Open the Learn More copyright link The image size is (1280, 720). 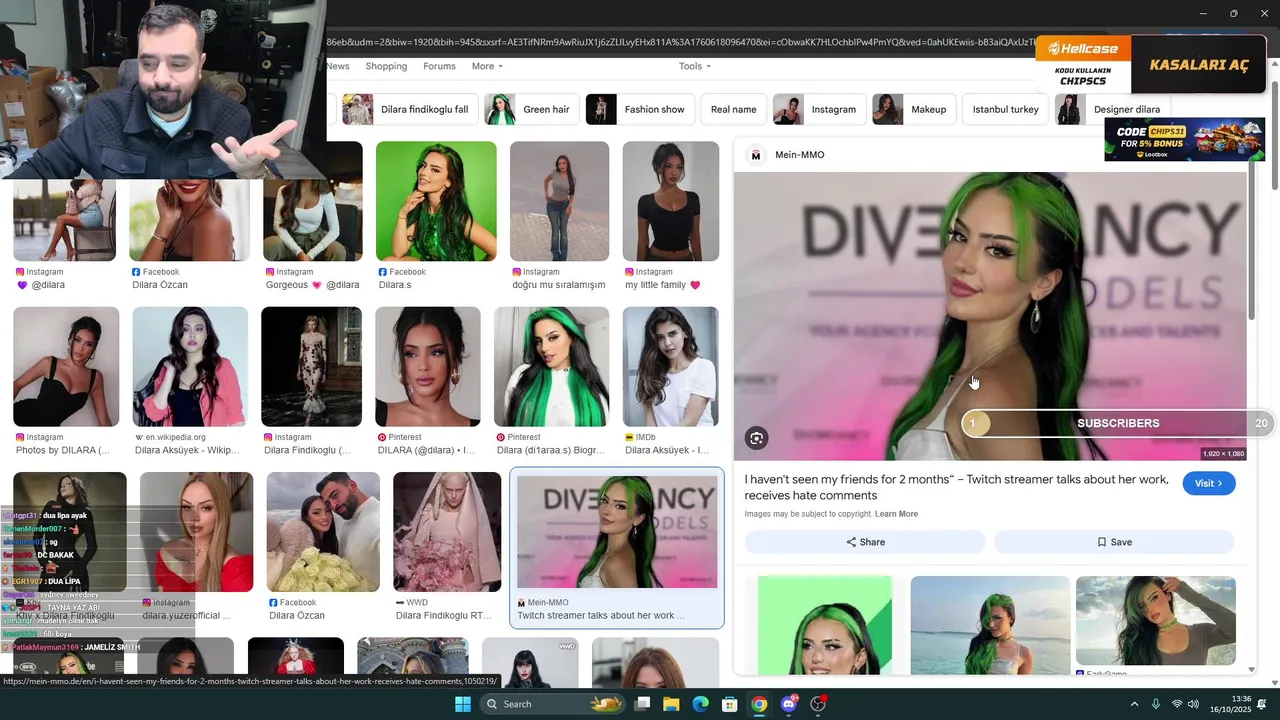896,514
